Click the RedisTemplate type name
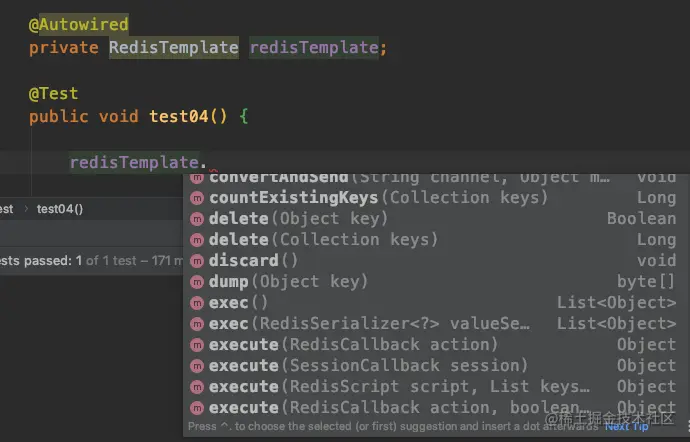Screen dimensions: 690x442 (x=174, y=48)
